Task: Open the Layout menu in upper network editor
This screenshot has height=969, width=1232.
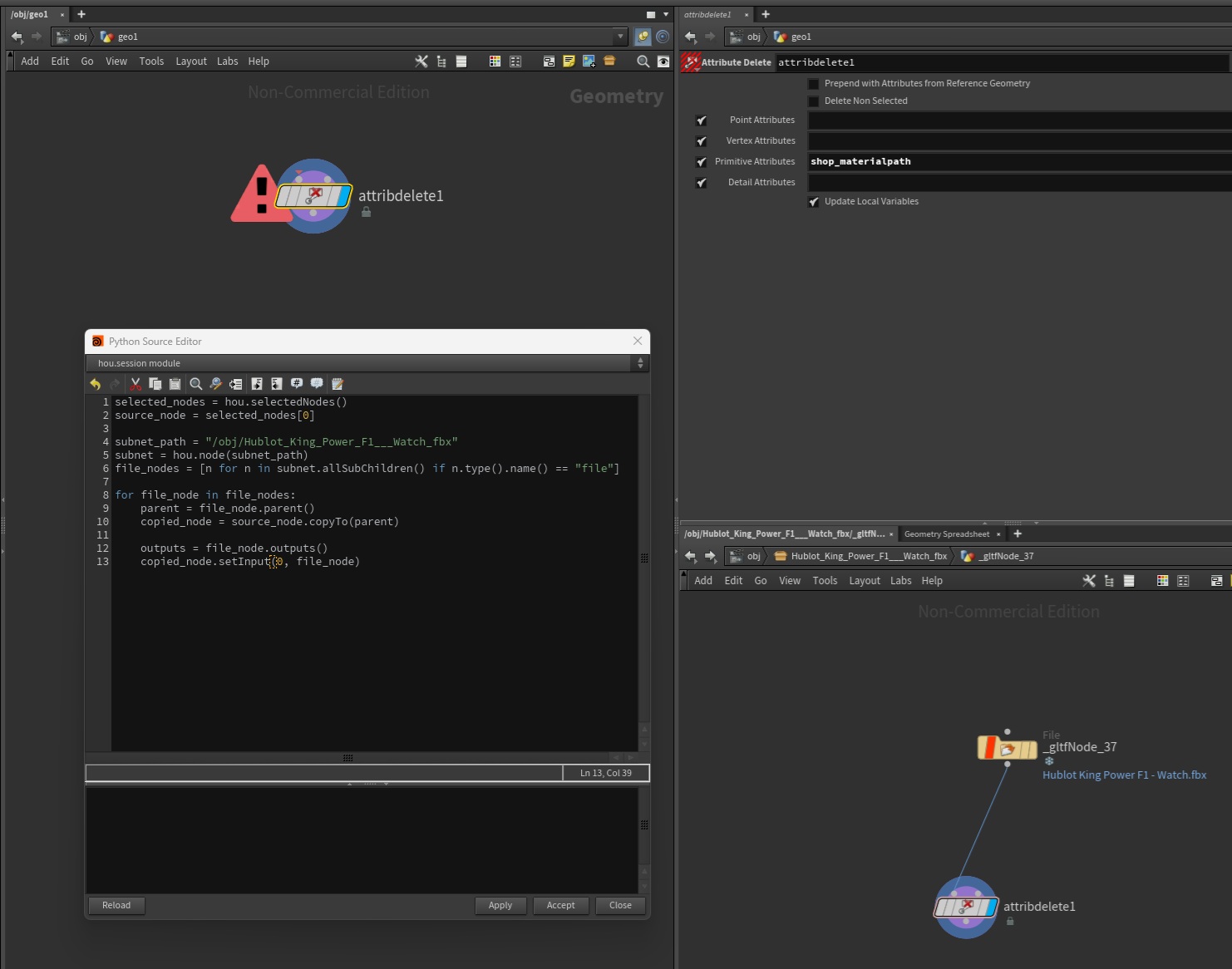Action: pyautogui.click(x=190, y=61)
